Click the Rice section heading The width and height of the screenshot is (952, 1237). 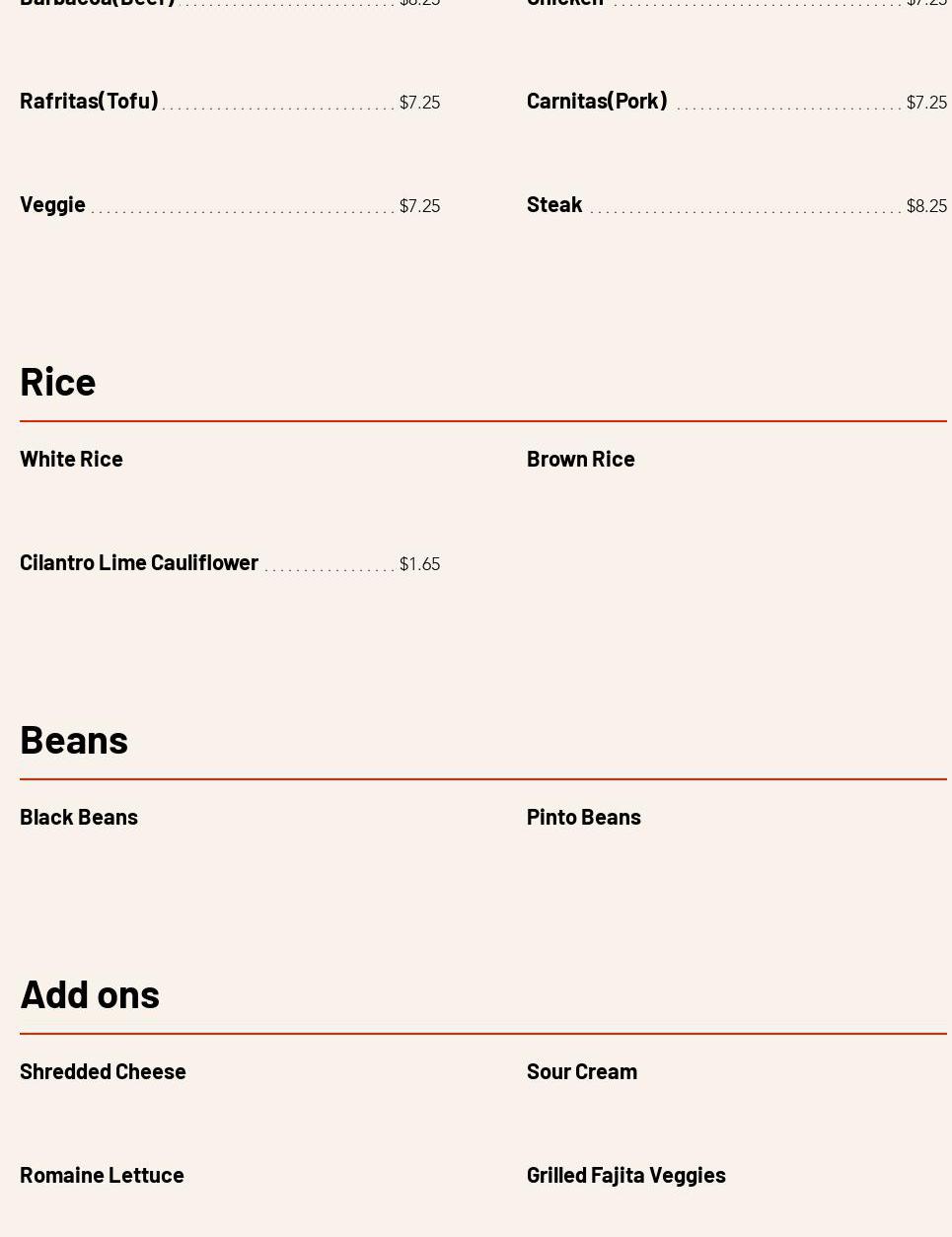[x=58, y=382]
